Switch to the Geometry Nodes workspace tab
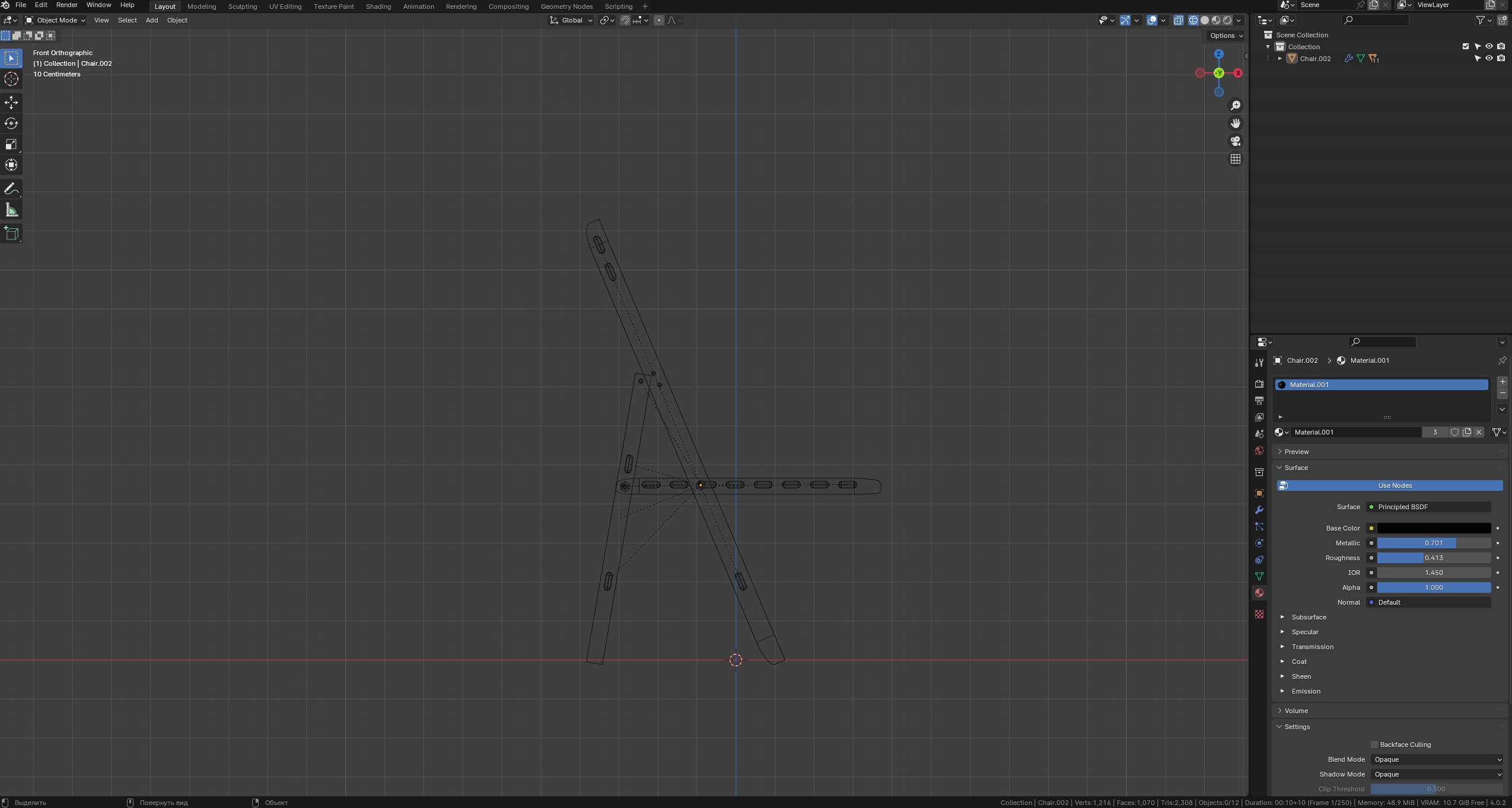1512x808 pixels. pyautogui.click(x=566, y=7)
